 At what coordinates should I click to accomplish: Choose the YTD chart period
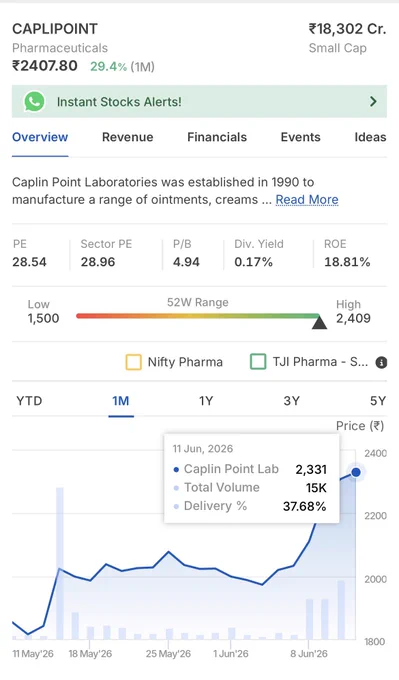point(29,401)
